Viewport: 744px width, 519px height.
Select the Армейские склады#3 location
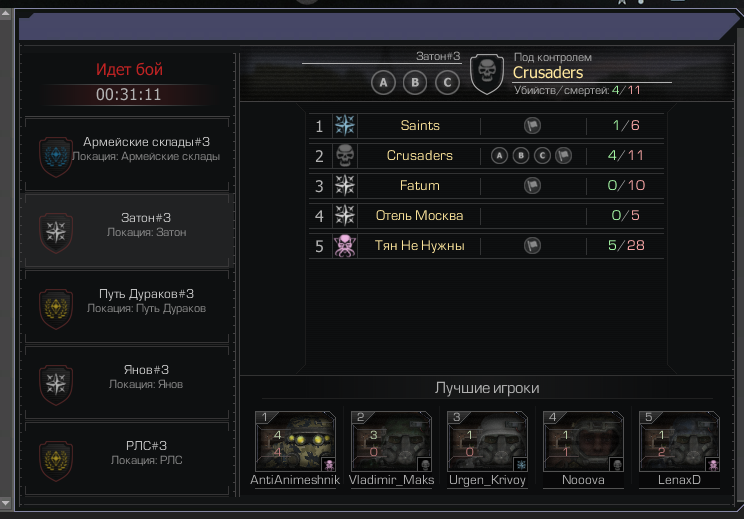click(x=127, y=155)
